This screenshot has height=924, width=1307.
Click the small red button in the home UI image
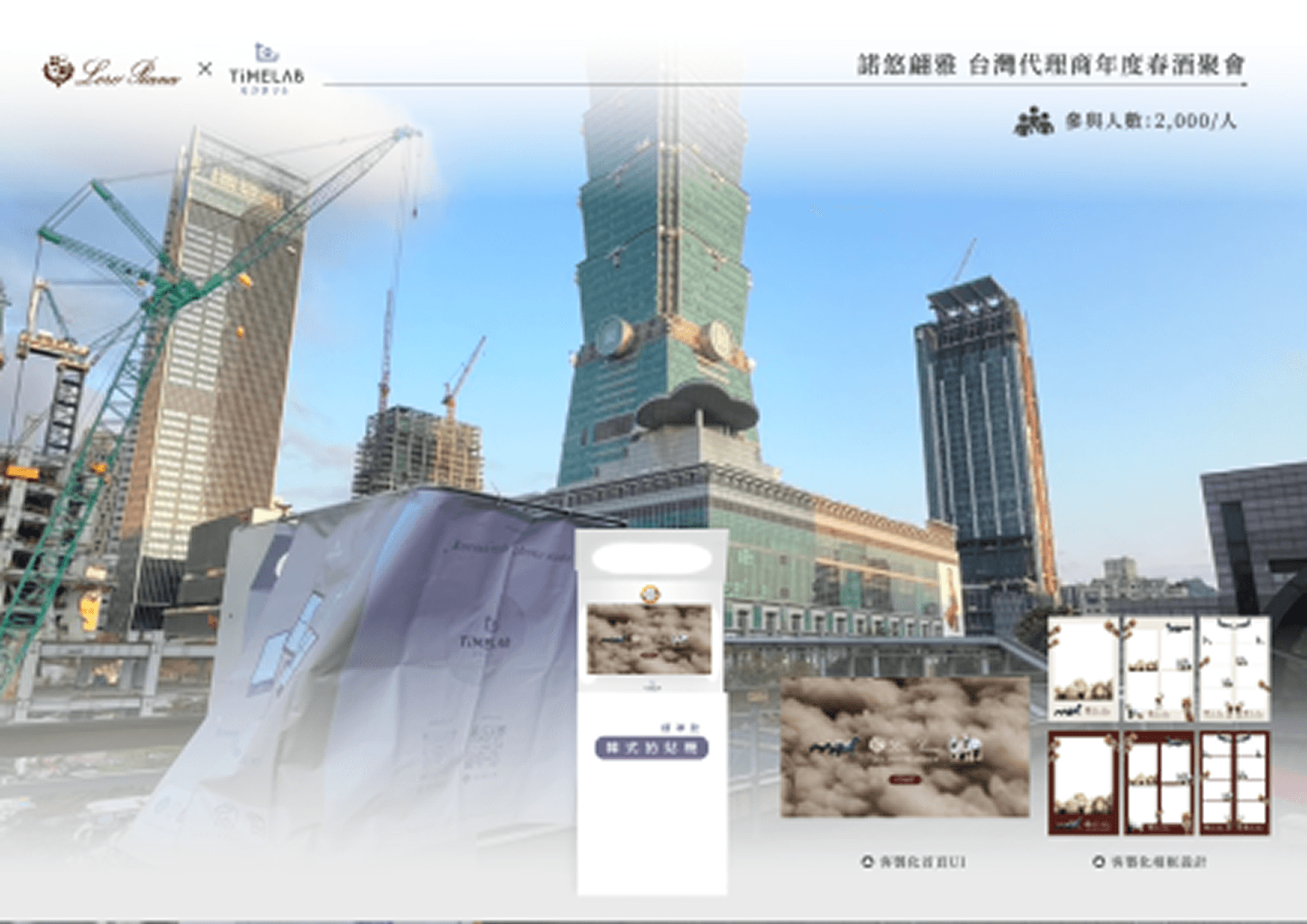tap(904, 779)
